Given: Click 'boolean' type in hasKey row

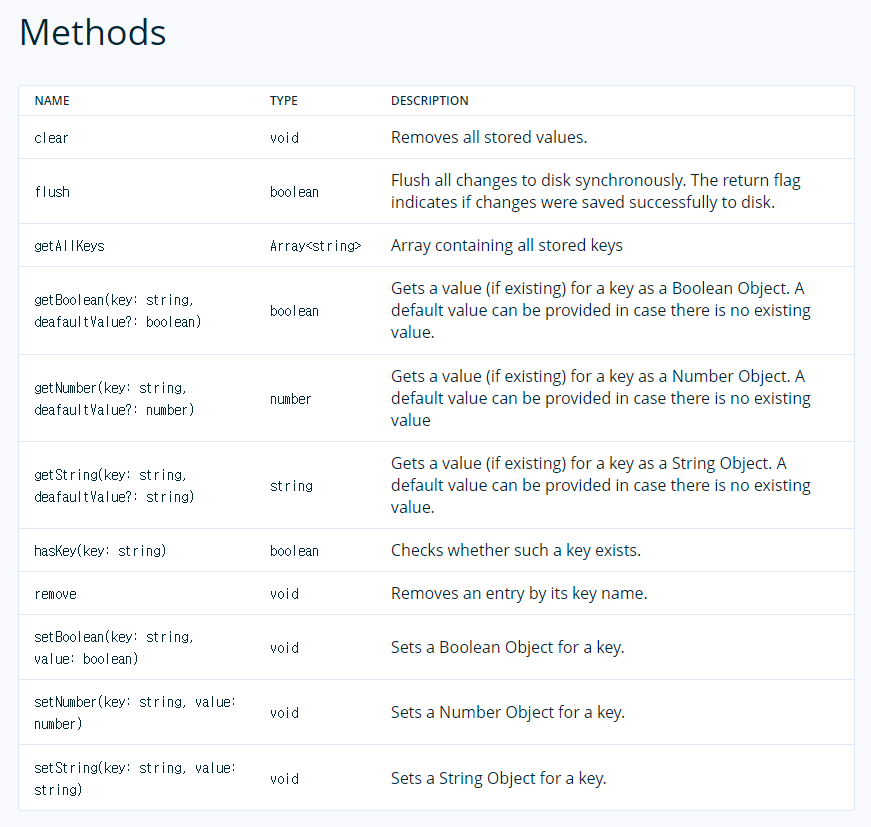Looking at the screenshot, I should (294, 550).
